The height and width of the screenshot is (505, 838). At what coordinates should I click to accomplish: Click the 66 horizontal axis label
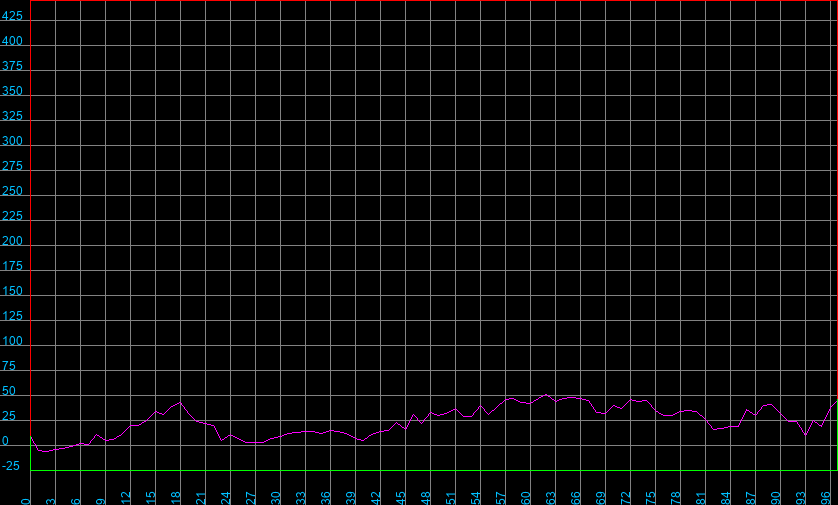point(576,498)
